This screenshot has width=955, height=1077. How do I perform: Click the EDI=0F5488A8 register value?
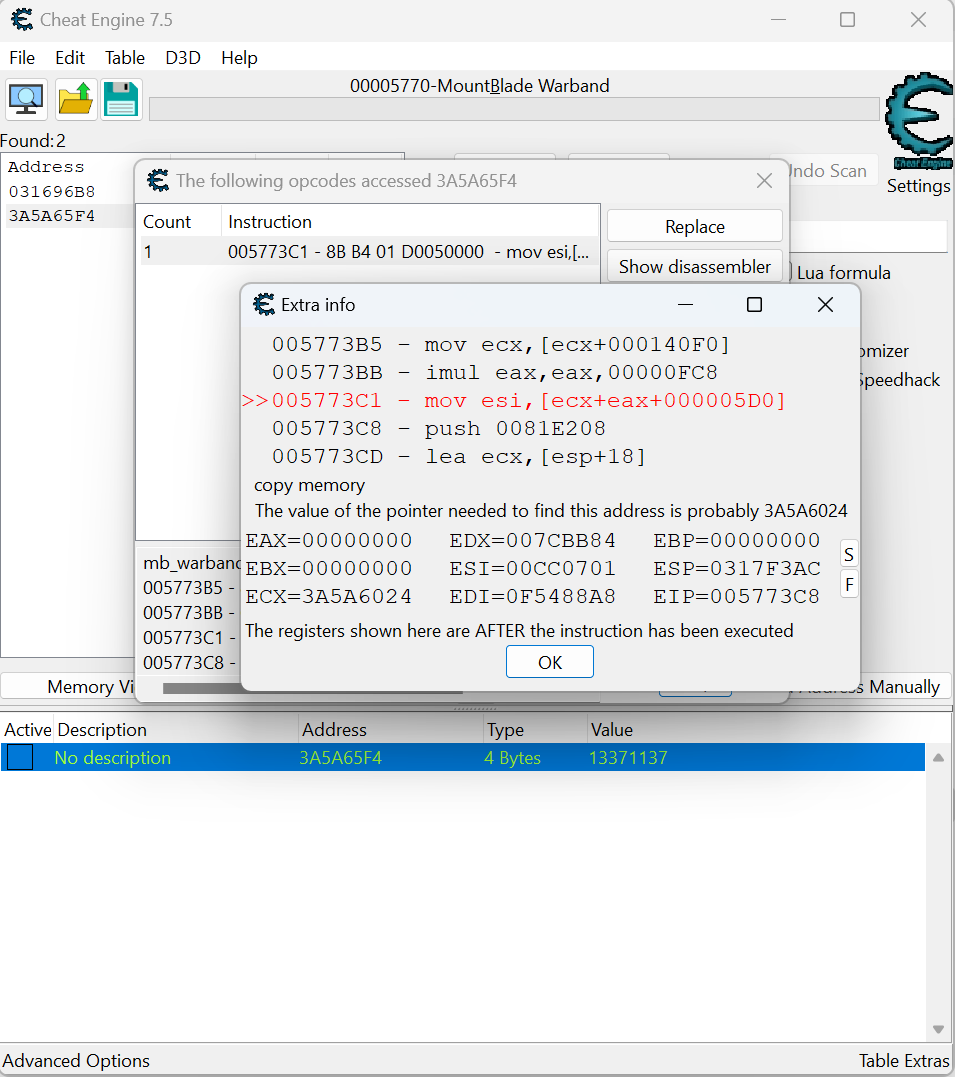pyautogui.click(x=532, y=596)
